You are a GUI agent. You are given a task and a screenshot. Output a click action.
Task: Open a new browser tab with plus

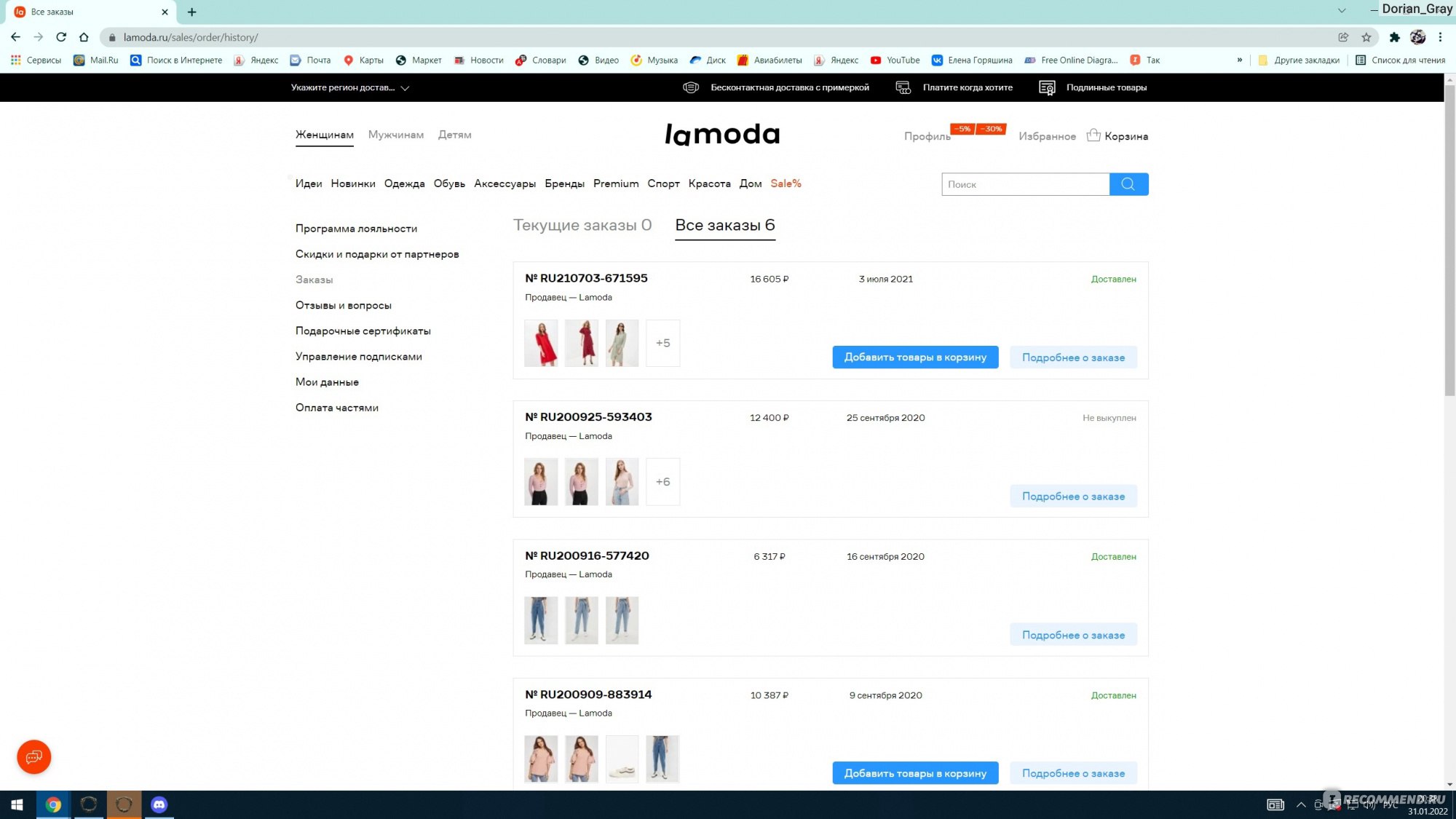click(x=191, y=12)
